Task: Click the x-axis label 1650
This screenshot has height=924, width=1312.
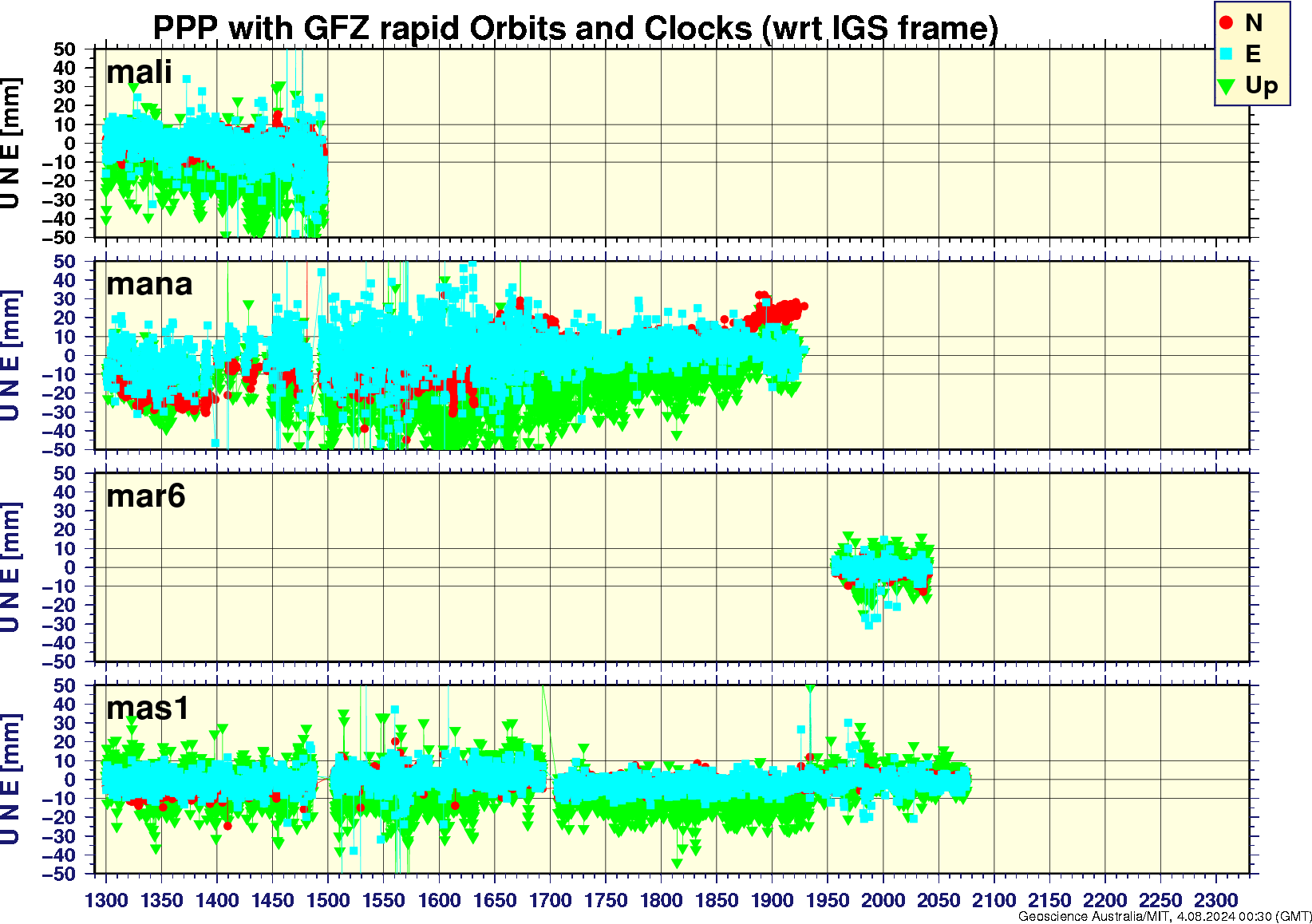Action: (495, 900)
